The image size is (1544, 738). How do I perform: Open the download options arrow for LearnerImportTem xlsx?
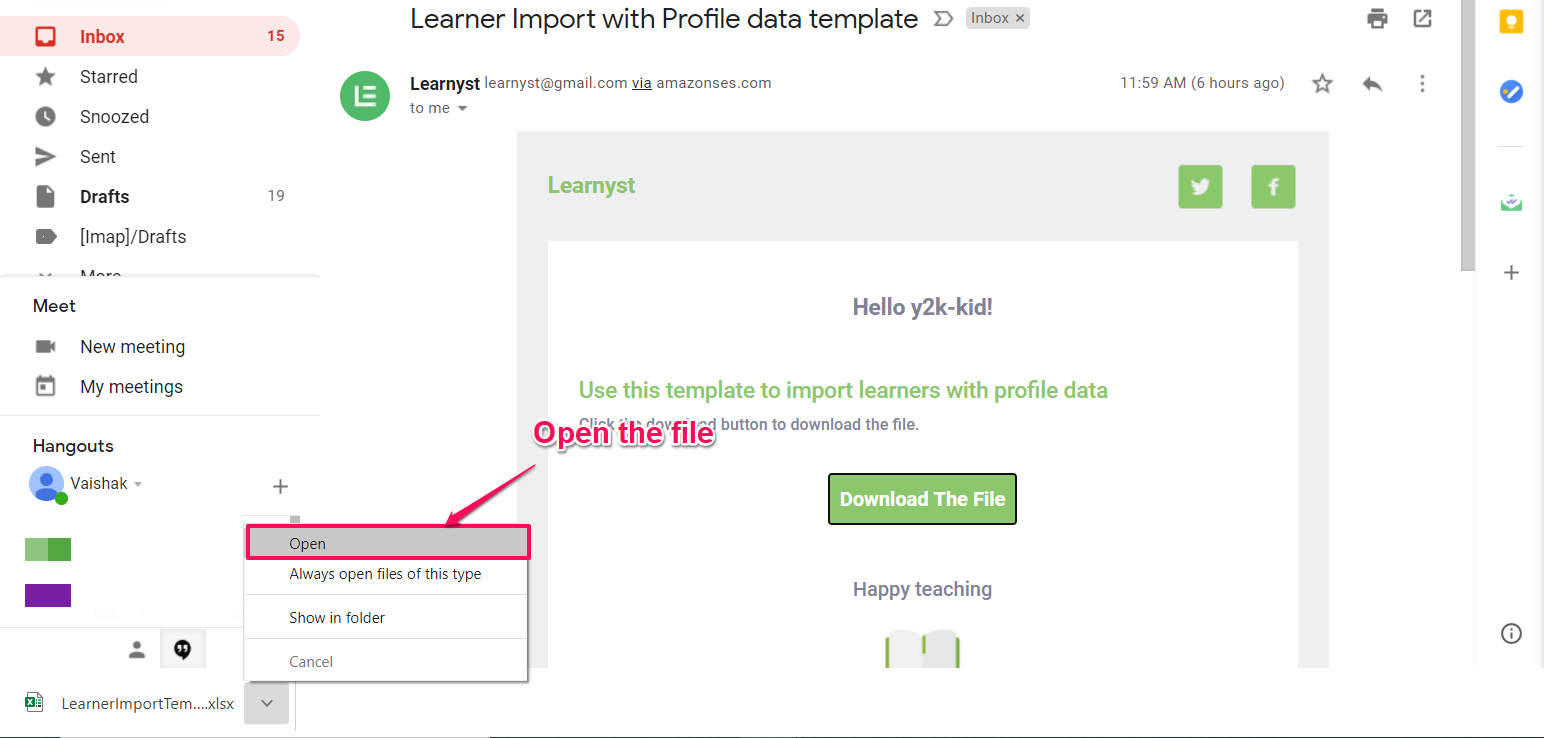click(x=267, y=703)
